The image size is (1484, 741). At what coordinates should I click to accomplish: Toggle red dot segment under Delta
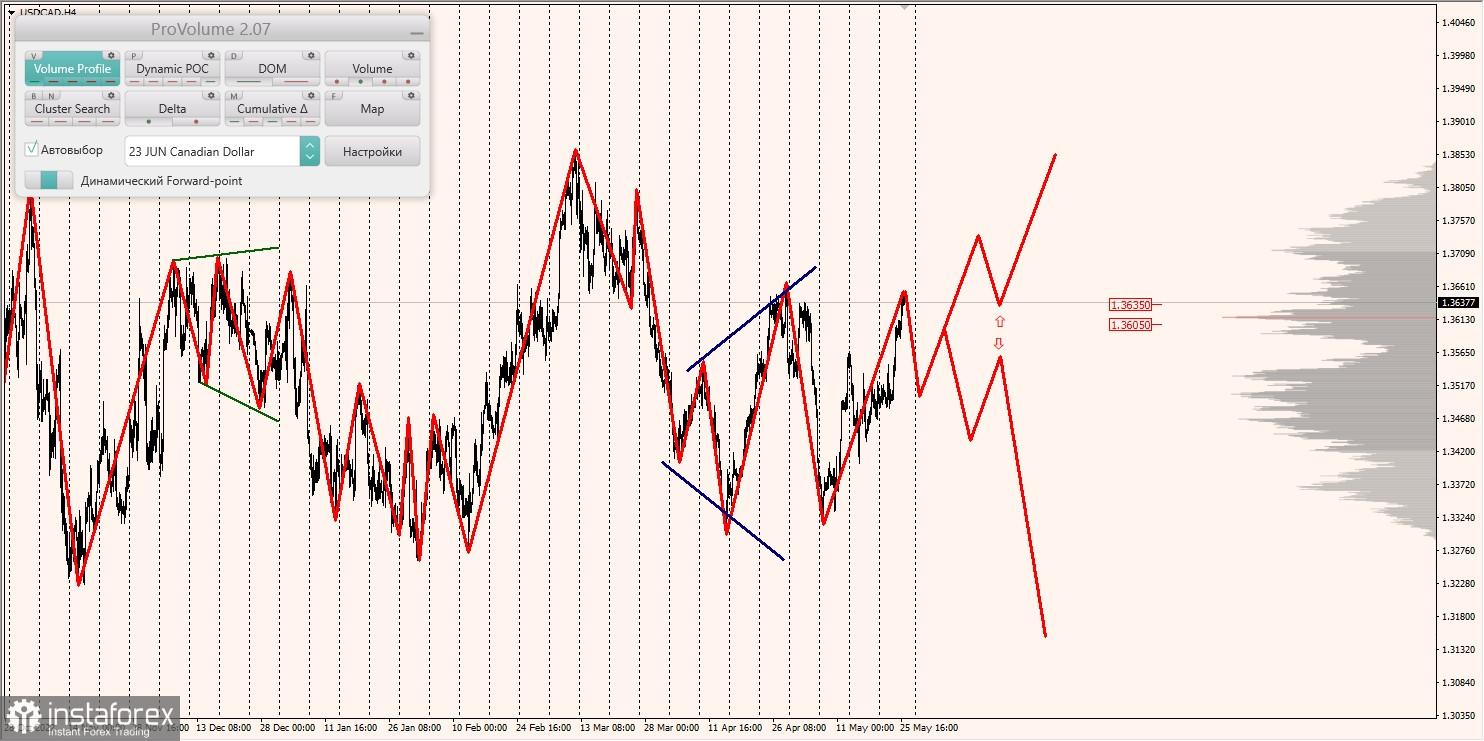tap(196, 121)
